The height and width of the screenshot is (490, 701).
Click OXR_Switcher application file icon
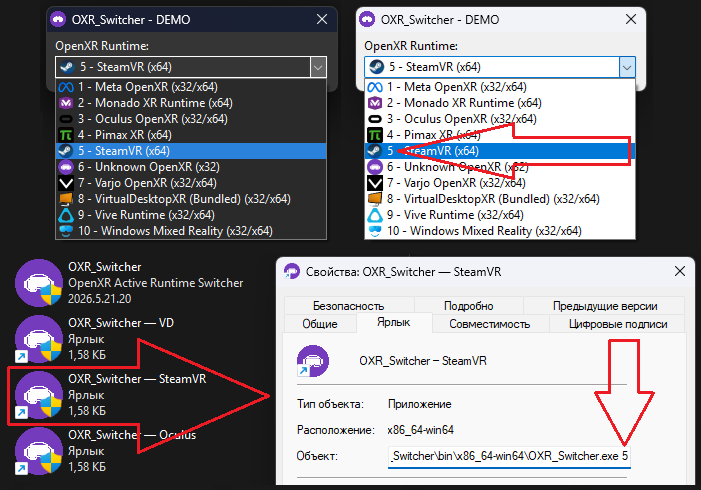click(x=39, y=283)
